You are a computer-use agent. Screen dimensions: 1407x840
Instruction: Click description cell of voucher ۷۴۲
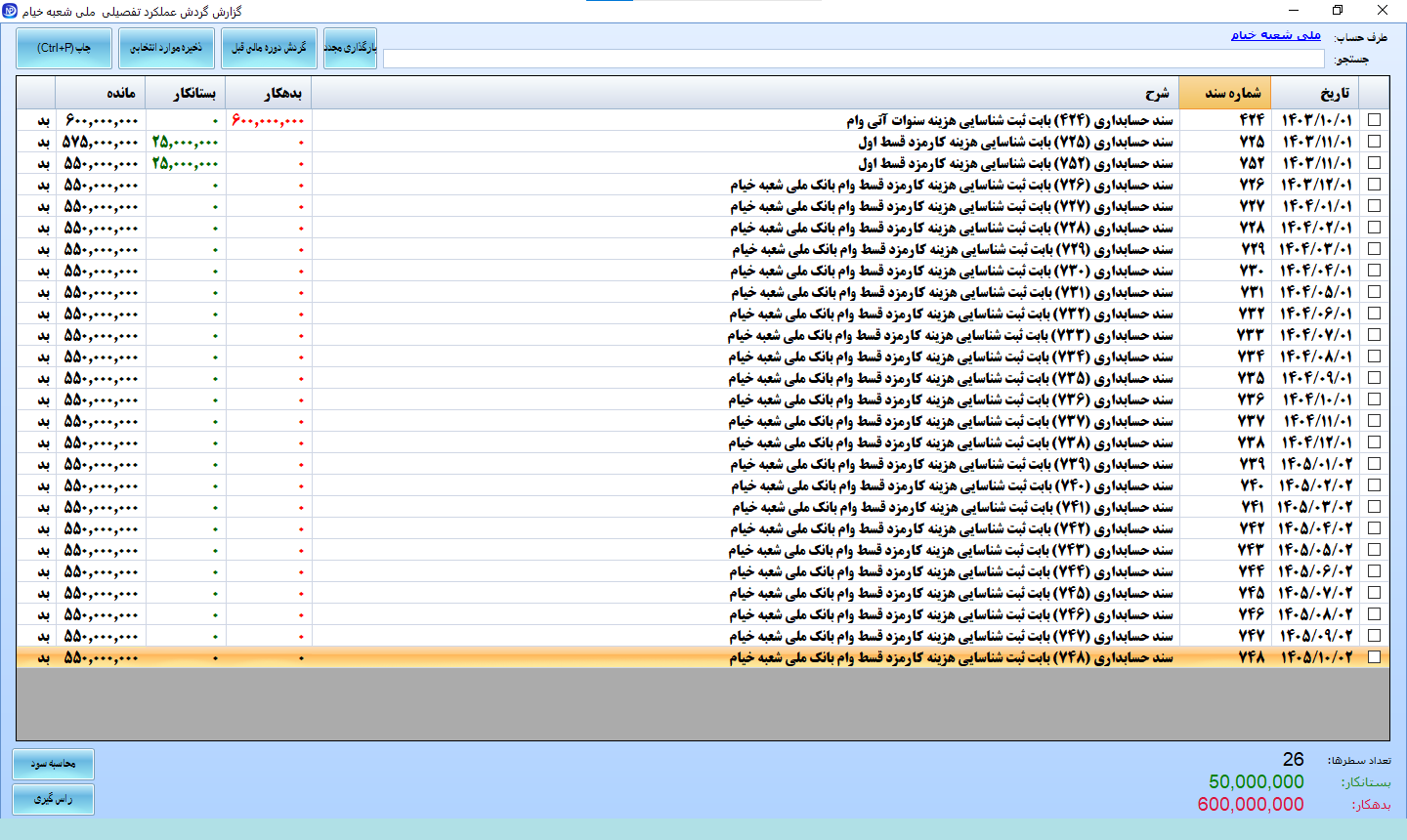pyautogui.click(x=746, y=528)
